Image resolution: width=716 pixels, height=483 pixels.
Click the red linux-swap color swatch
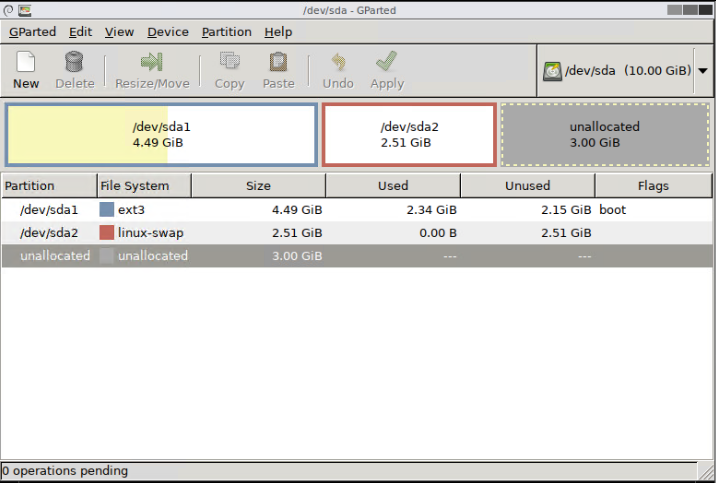click(x=106, y=232)
